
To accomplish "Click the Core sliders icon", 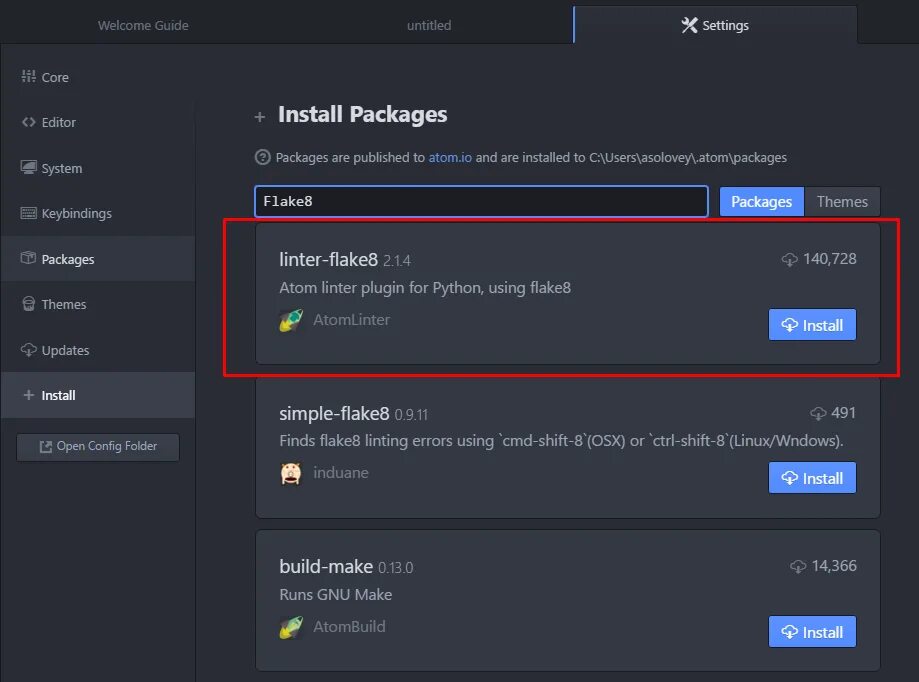I will [x=28, y=76].
